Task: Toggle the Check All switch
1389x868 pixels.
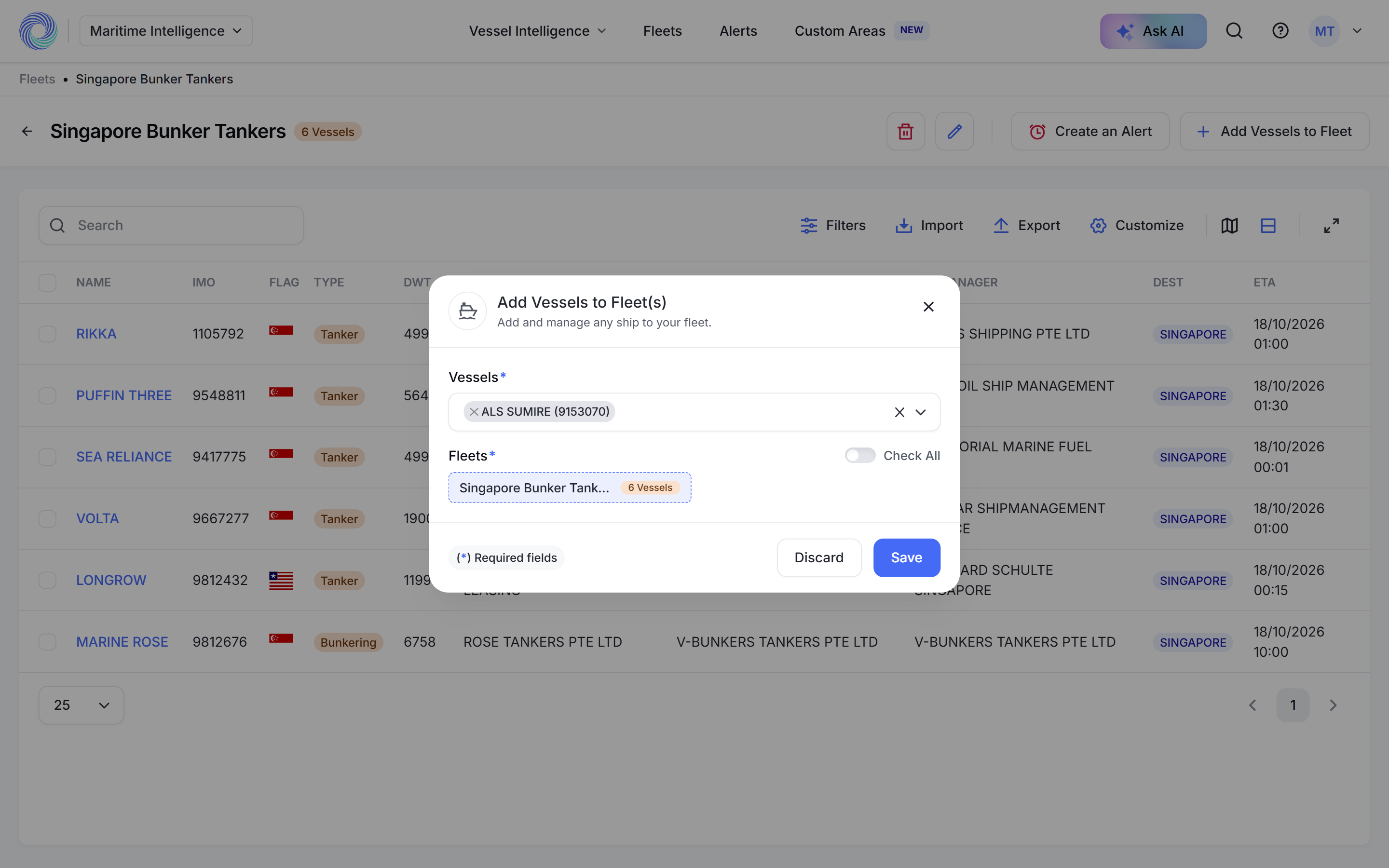Action: (860, 455)
